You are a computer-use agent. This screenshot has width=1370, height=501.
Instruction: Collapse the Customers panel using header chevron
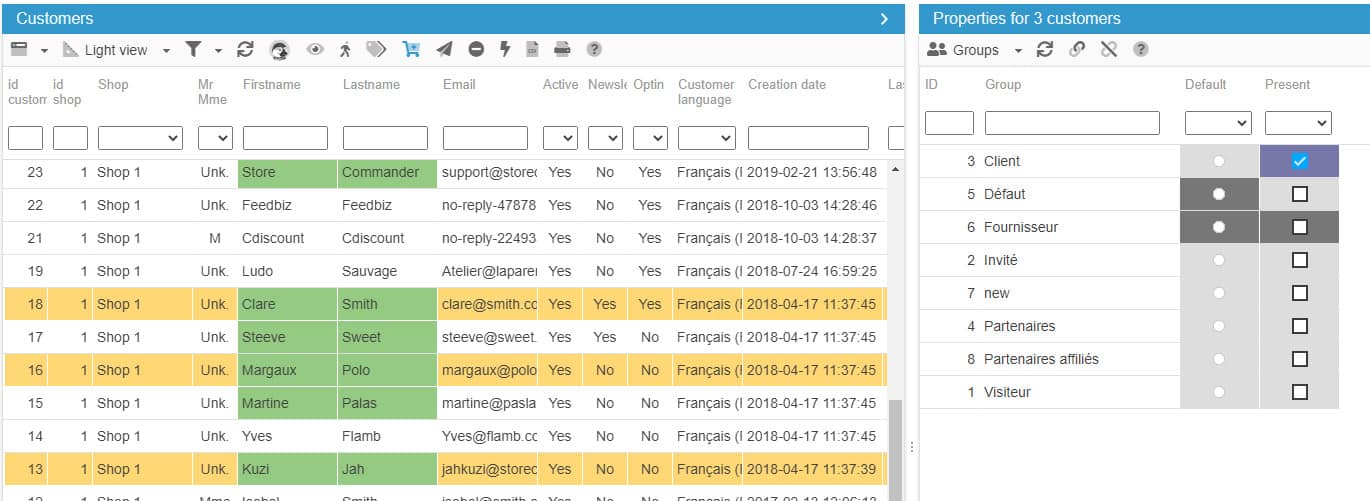pos(884,18)
